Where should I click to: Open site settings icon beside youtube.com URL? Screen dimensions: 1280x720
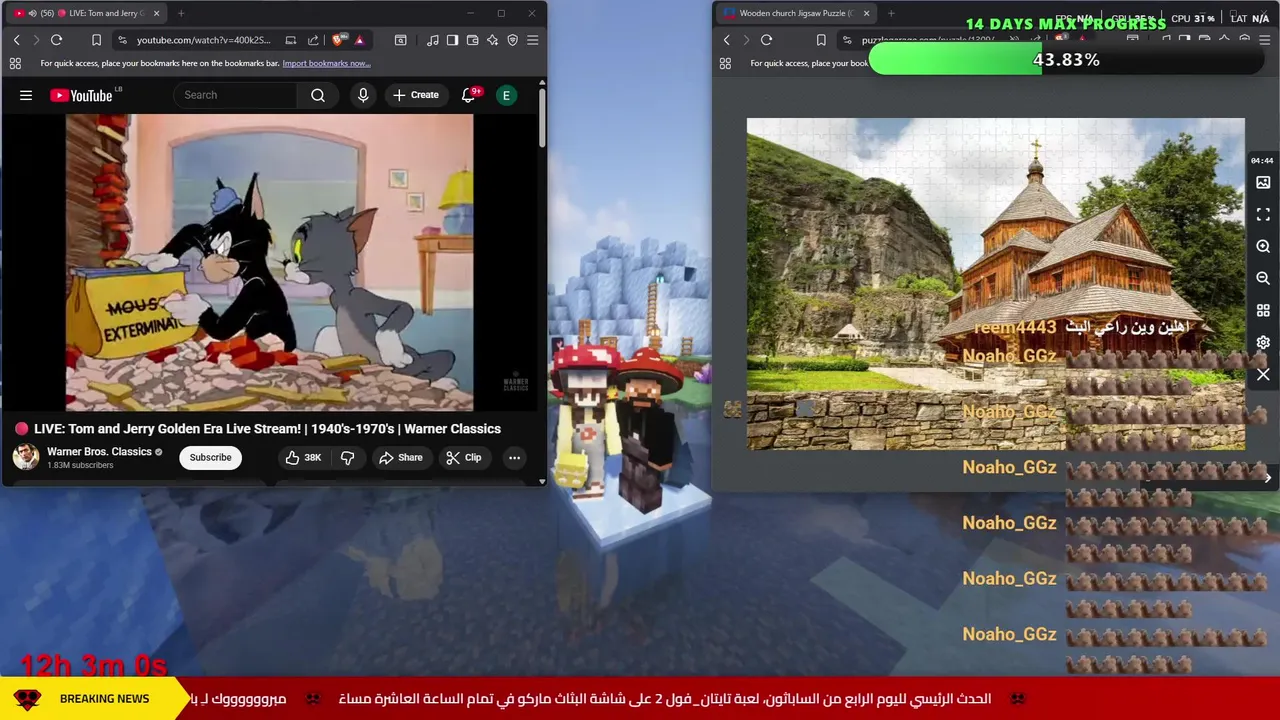(x=121, y=40)
